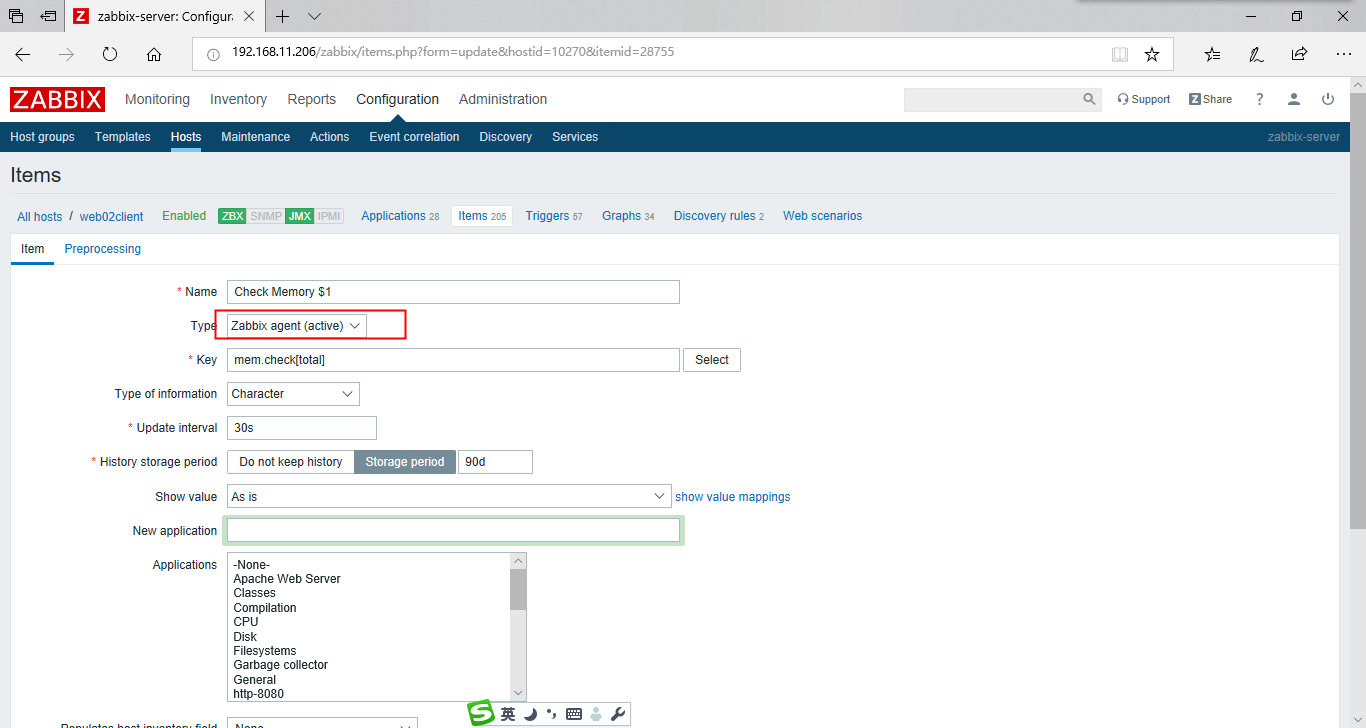Open Zabbix Share link
The width and height of the screenshot is (1366, 728).
1210,99
